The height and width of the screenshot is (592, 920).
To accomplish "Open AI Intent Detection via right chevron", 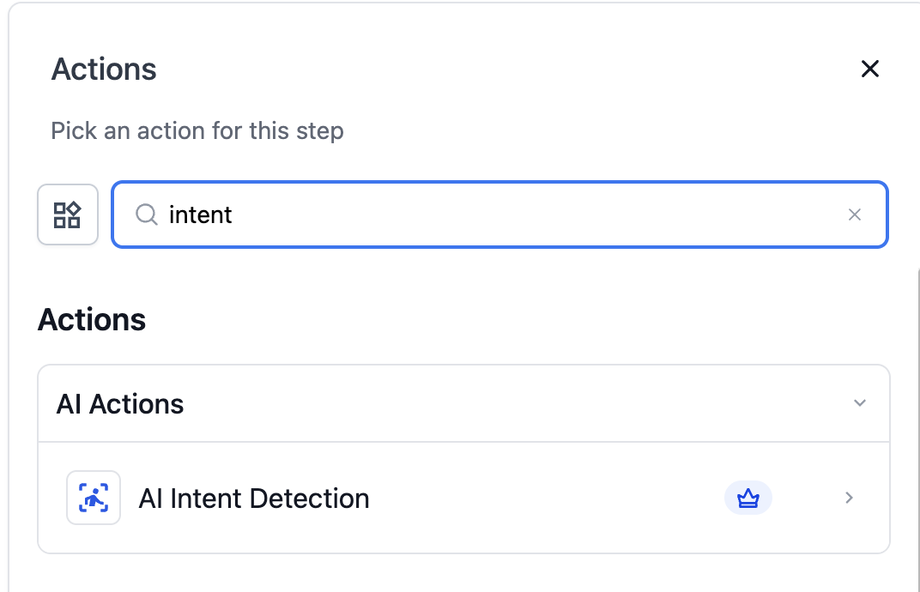I will (x=849, y=498).
